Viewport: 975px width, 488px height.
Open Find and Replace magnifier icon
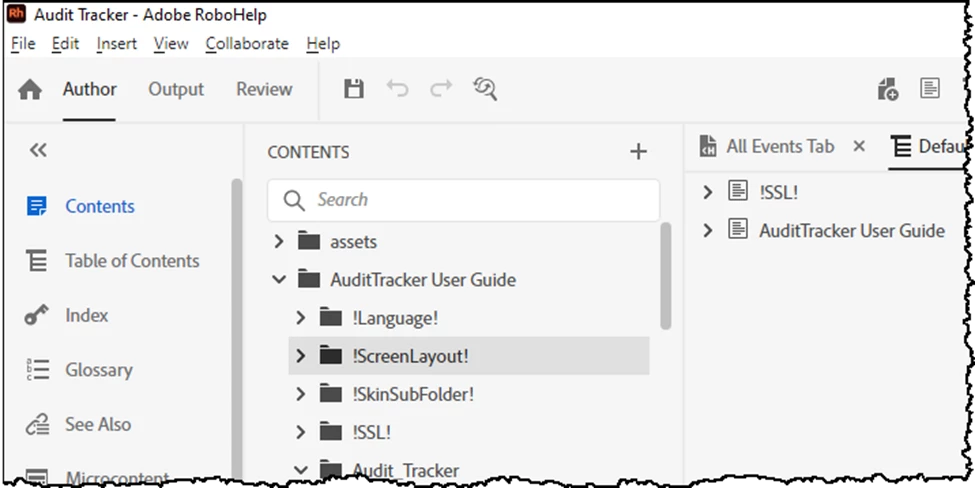[485, 89]
